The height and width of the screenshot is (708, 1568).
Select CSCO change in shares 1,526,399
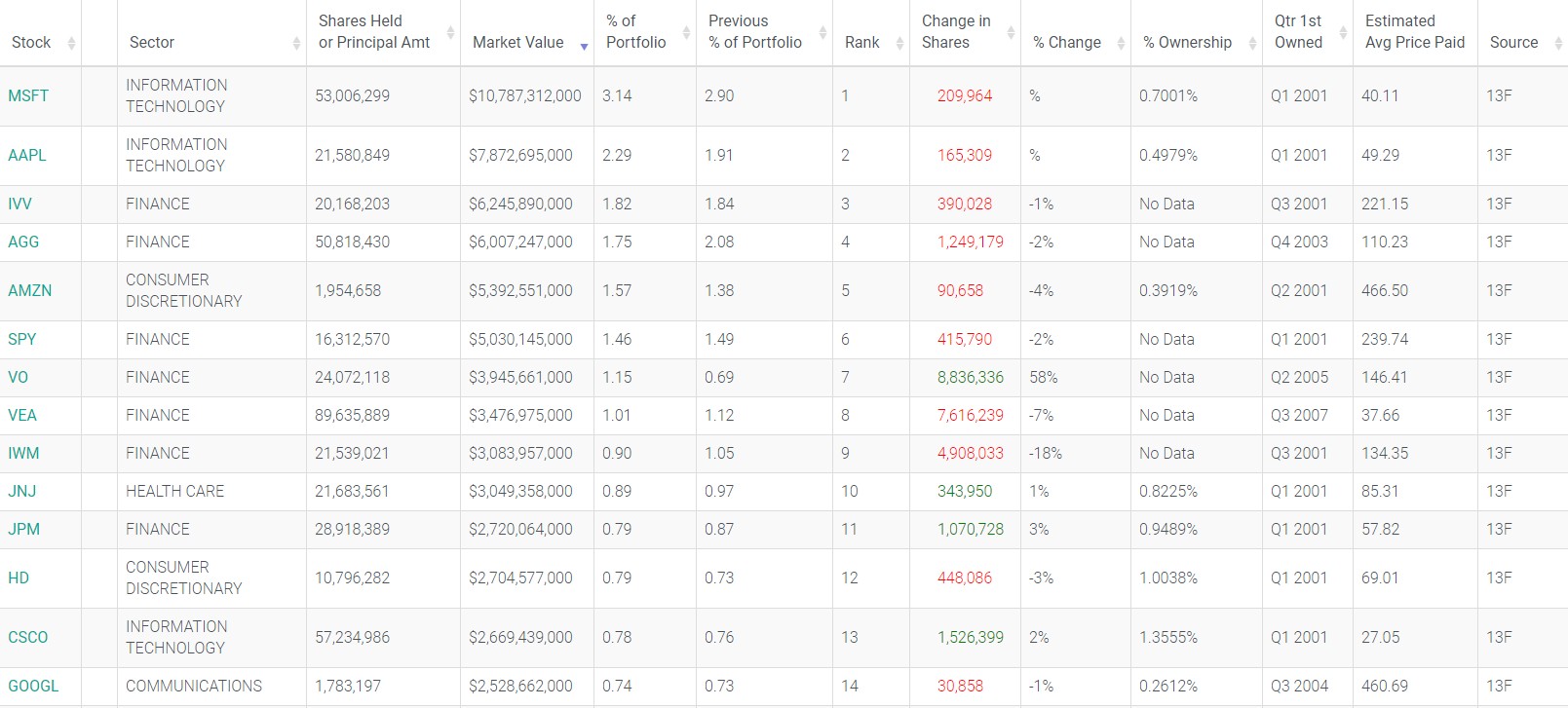point(971,638)
